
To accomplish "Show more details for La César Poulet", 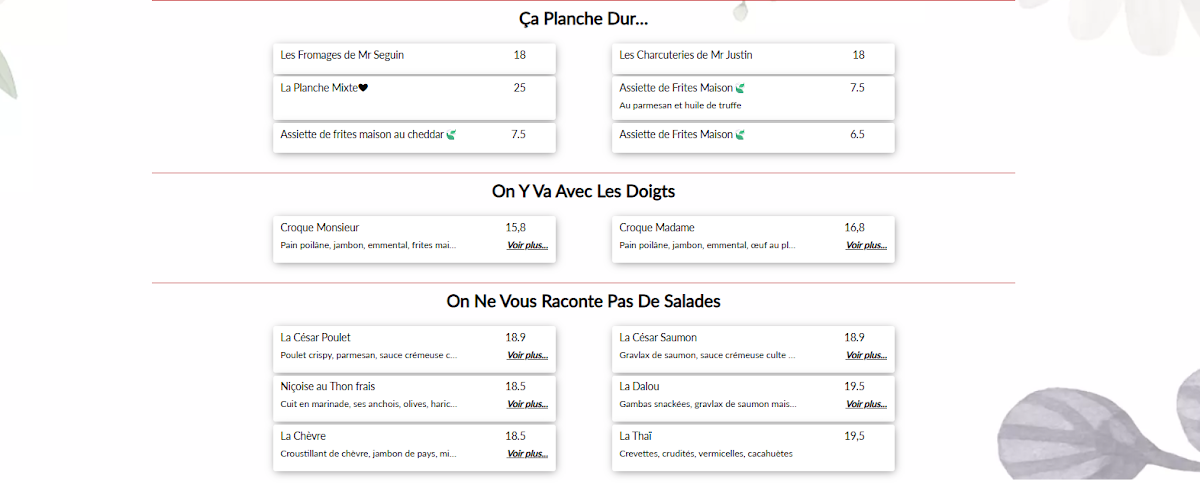I will tap(527, 355).
